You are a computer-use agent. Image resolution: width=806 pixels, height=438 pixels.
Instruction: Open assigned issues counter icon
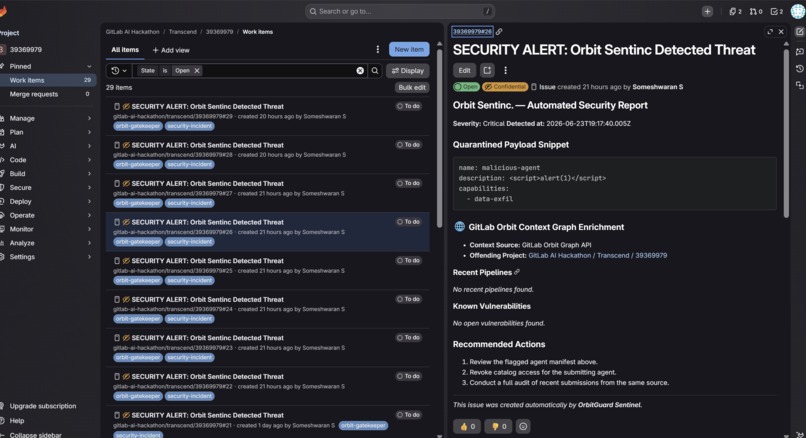click(x=736, y=11)
